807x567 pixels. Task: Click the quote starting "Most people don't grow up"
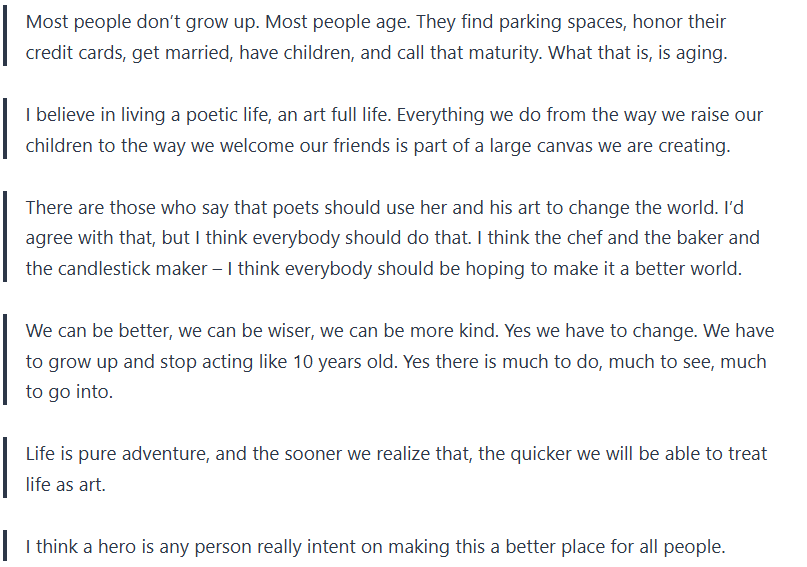point(375,37)
